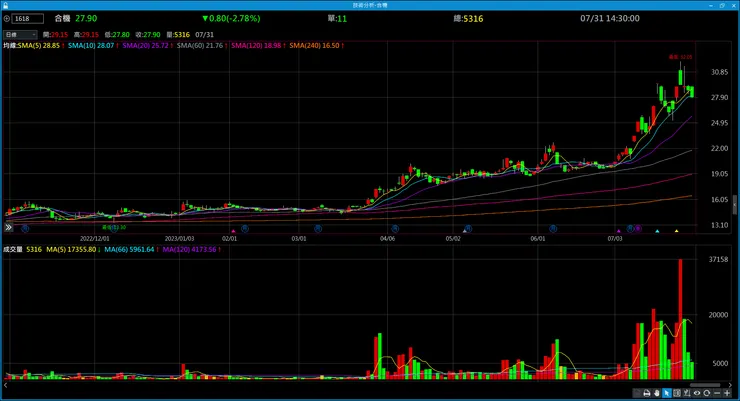740x401 pixels.
Task: Click the scroll left arrow at bottom
Action: pyautogui.click(x=5, y=385)
